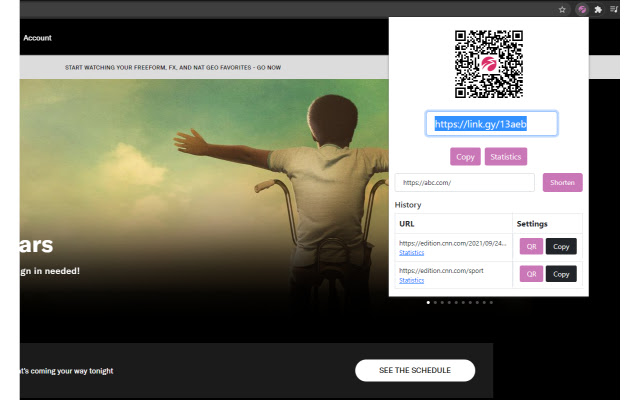
Task: Click See The Schedule button
Action: pos(415,371)
